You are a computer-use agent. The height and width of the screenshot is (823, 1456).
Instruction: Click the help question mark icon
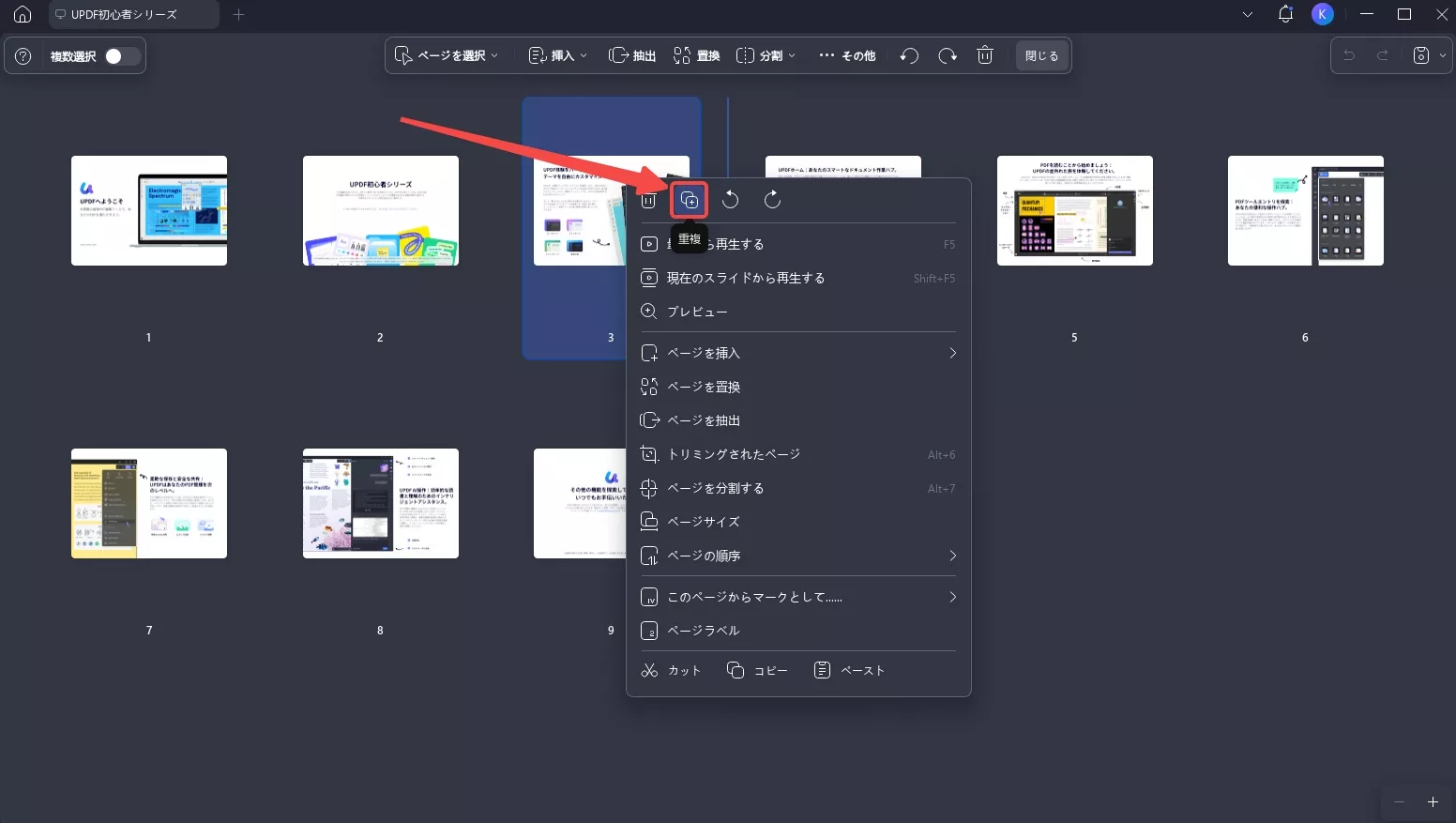23,56
